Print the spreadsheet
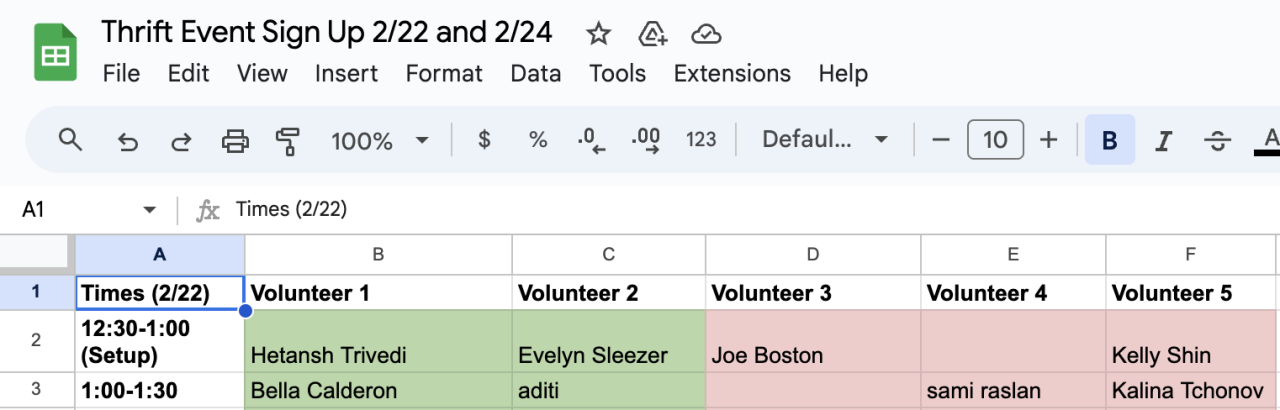1280x410 pixels. [235, 141]
